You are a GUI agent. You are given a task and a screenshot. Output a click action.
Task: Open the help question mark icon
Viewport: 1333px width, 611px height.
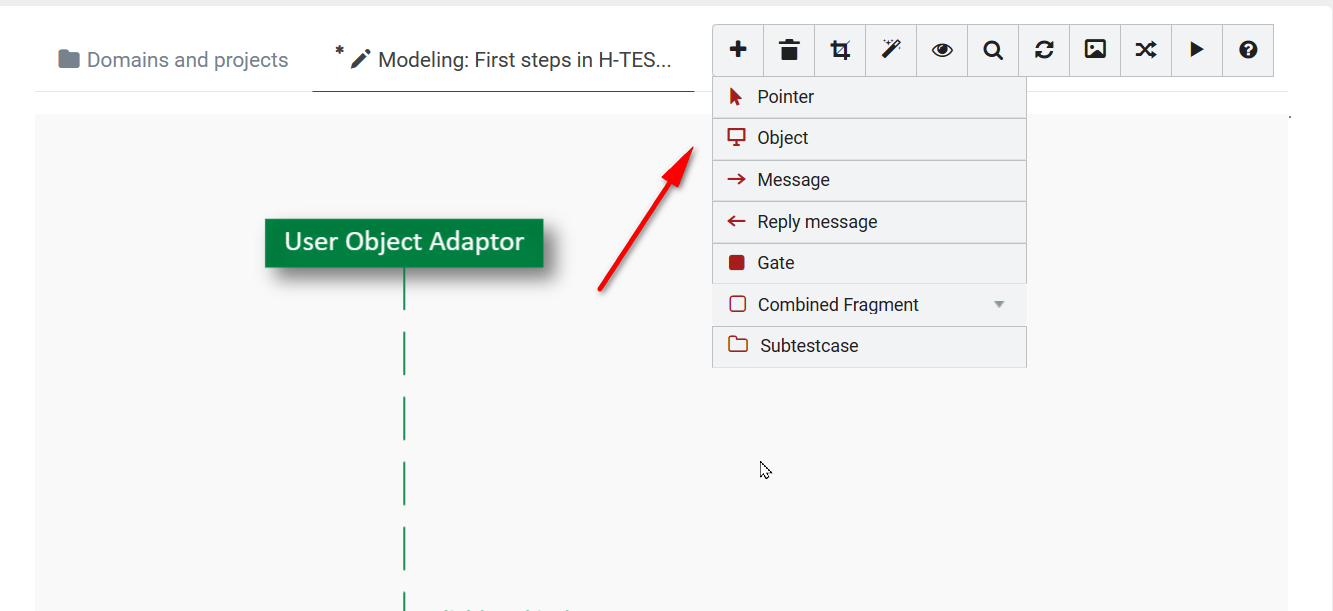click(x=1248, y=50)
